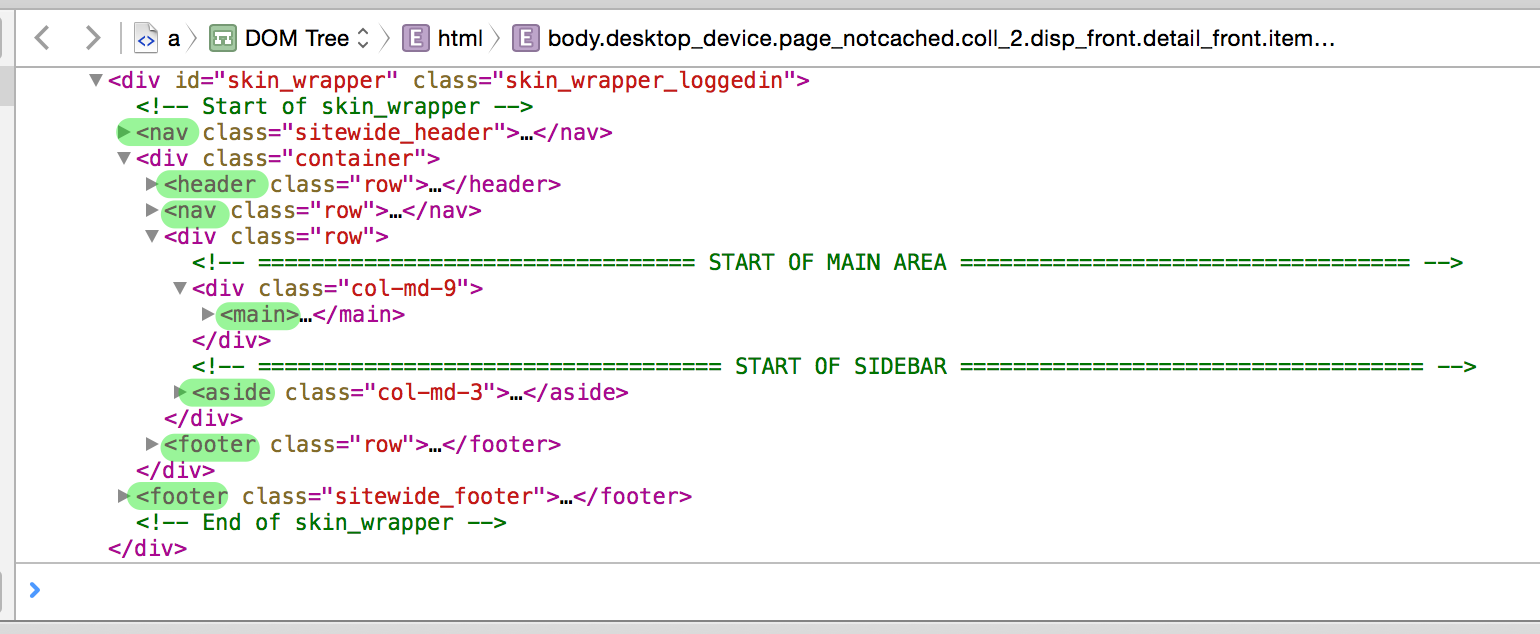This screenshot has height=634, width=1540.
Task: Collapse the skin_wrapper div node
Action: click(x=94, y=80)
